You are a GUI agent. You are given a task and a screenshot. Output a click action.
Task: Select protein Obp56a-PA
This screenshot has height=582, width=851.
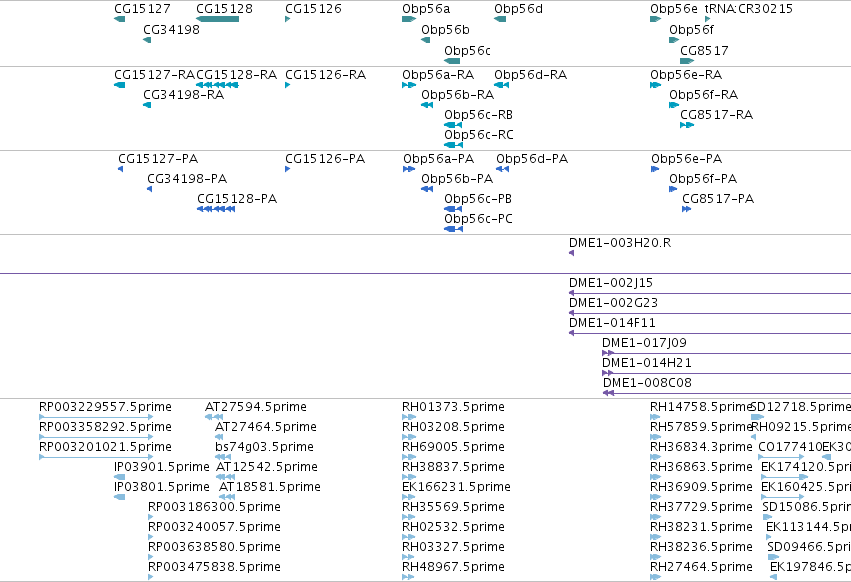point(439,159)
